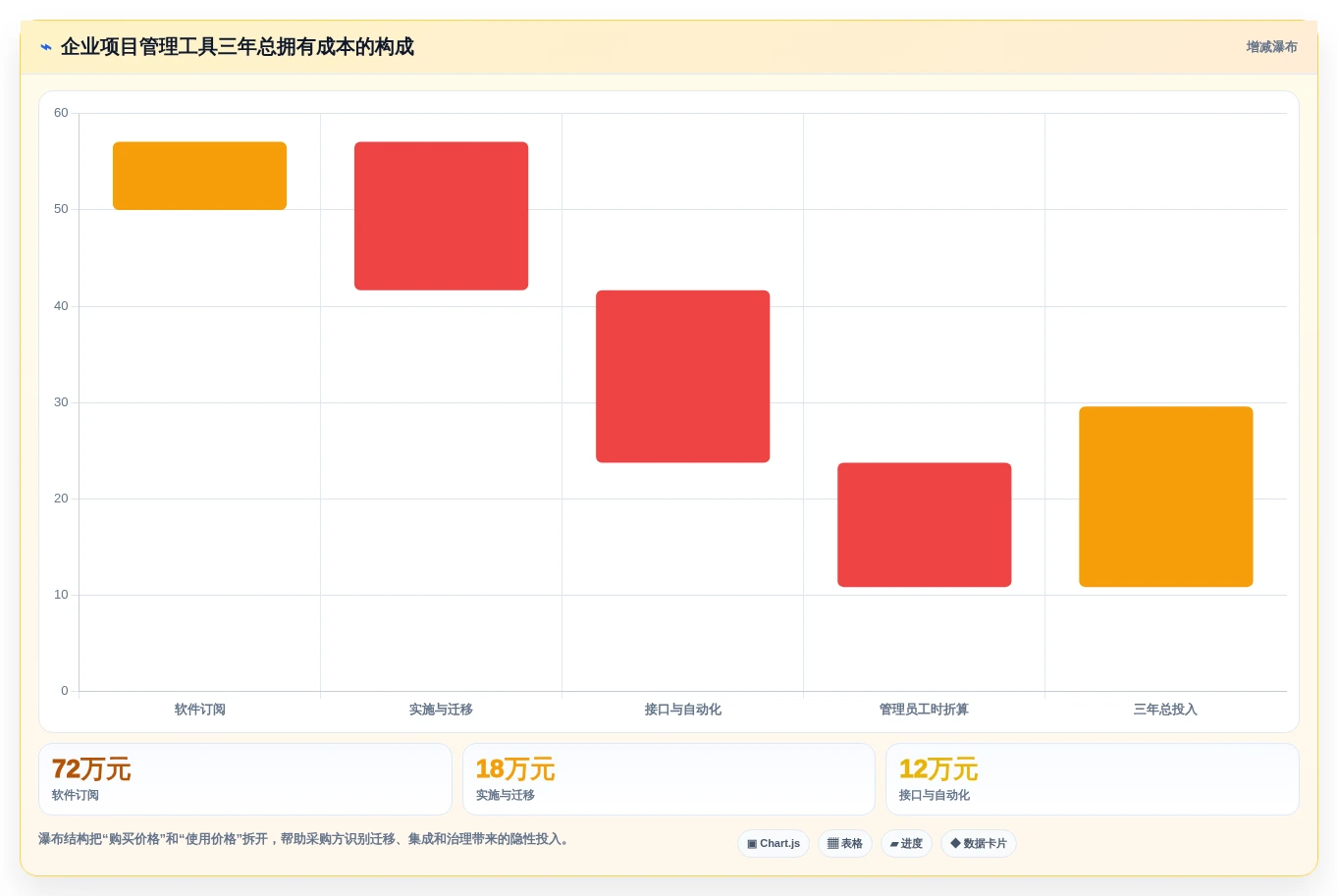Select the 12万元 接口与自动化 data card

pyautogui.click(x=1093, y=779)
